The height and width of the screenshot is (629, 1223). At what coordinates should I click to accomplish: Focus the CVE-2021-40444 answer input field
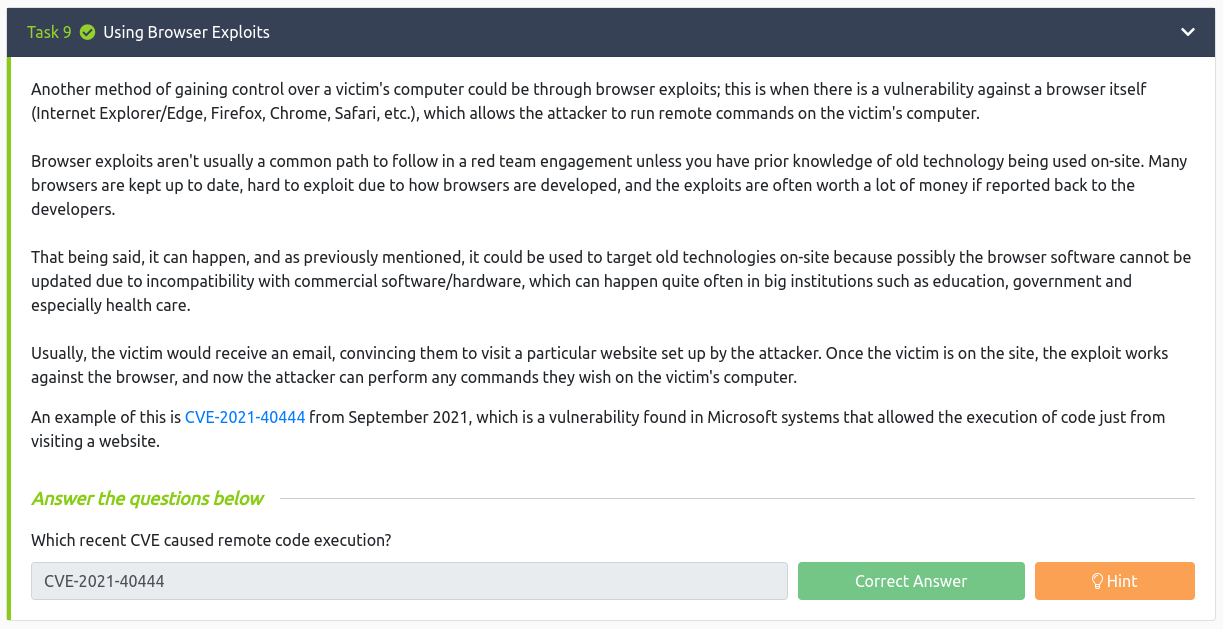coord(409,581)
